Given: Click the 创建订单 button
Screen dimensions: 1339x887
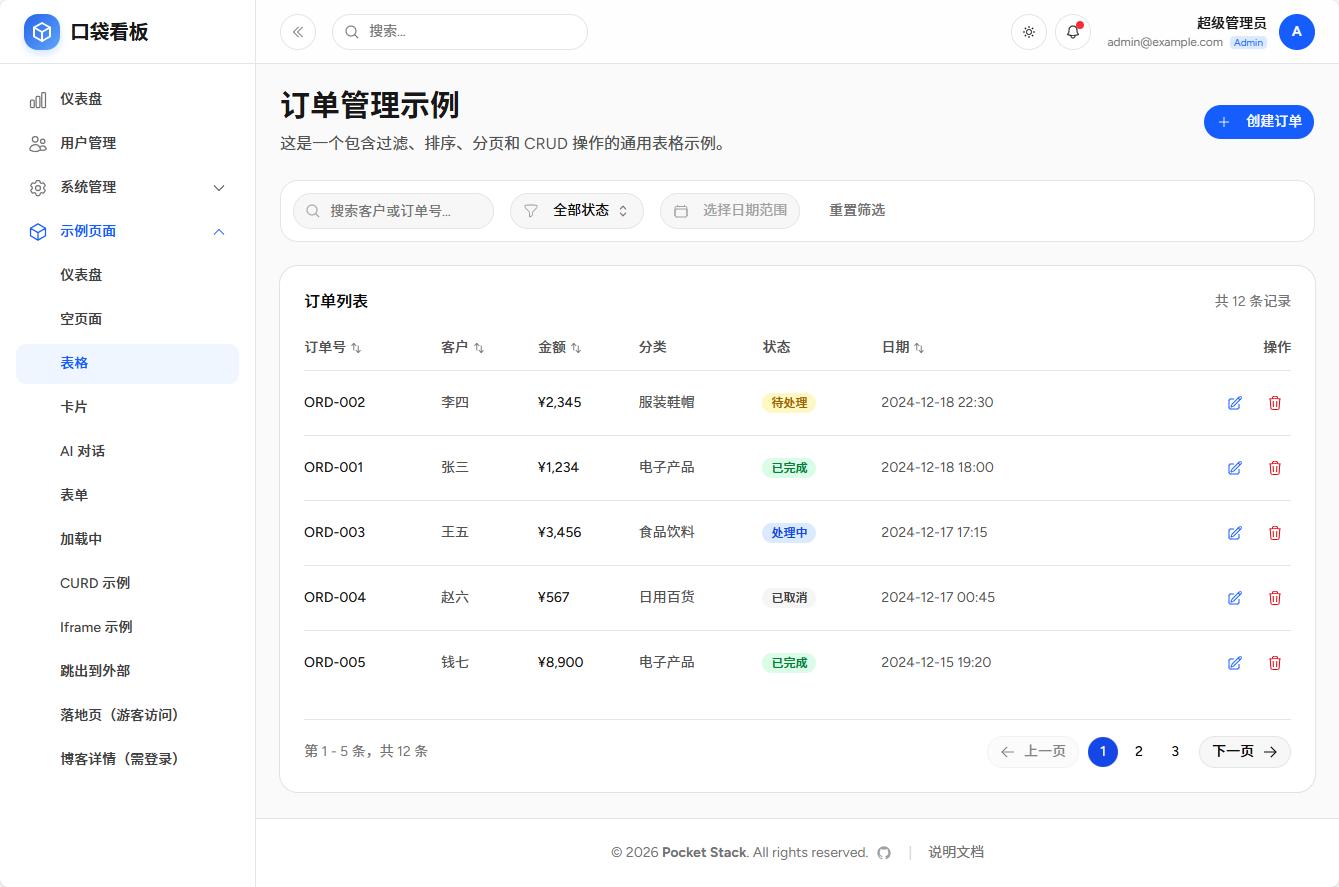Looking at the screenshot, I should point(1258,121).
